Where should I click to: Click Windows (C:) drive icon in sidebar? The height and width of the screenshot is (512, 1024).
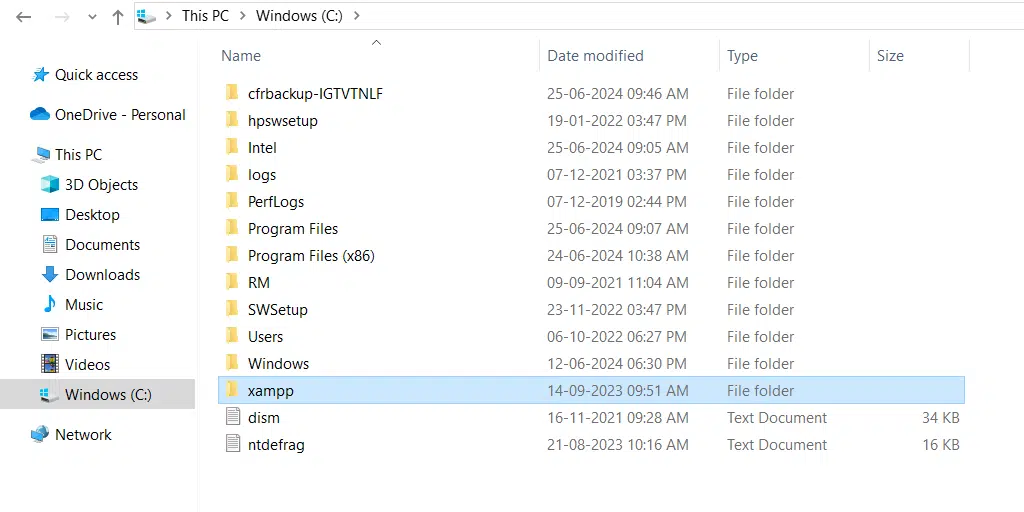tap(48, 394)
